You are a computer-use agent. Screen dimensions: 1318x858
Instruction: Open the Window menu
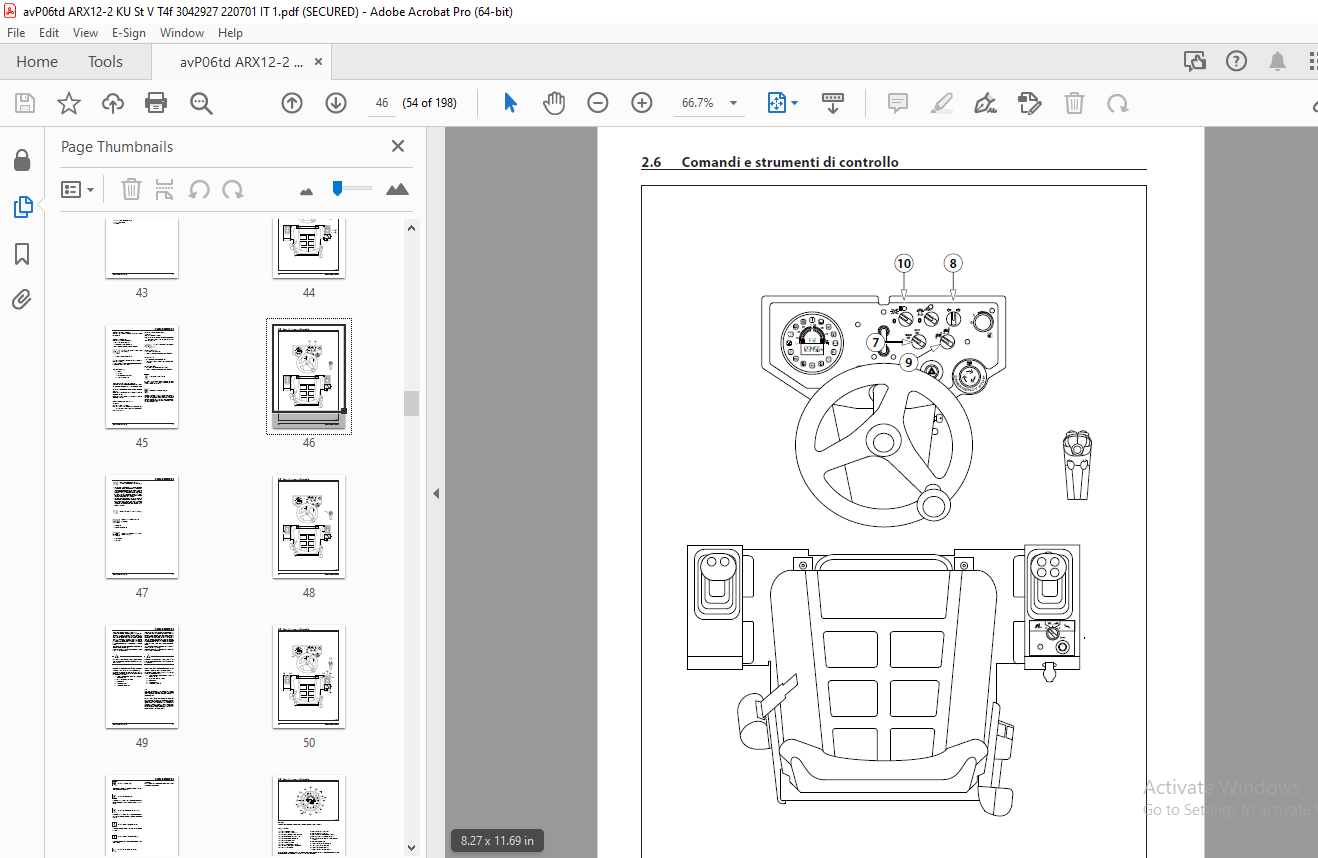(x=182, y=33)
